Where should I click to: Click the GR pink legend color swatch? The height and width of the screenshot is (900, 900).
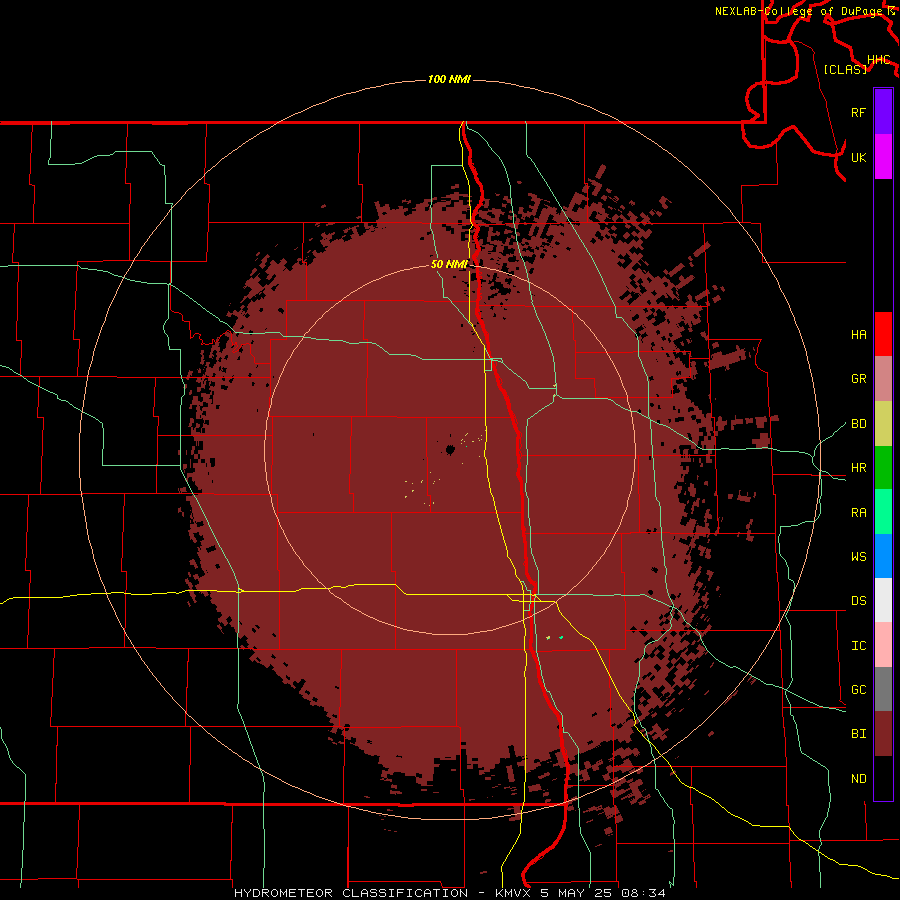[x=883, y=379]
